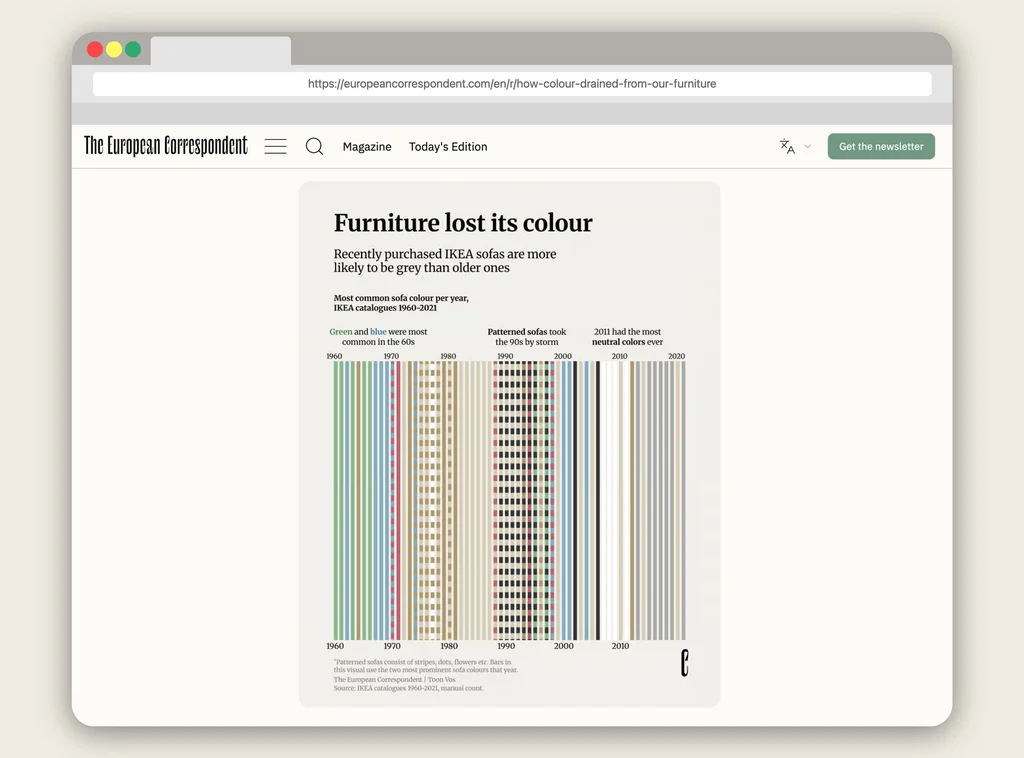Click the black-checkered patterned bars near 1990
1024x758 pixels.
(x=513, y=500)
